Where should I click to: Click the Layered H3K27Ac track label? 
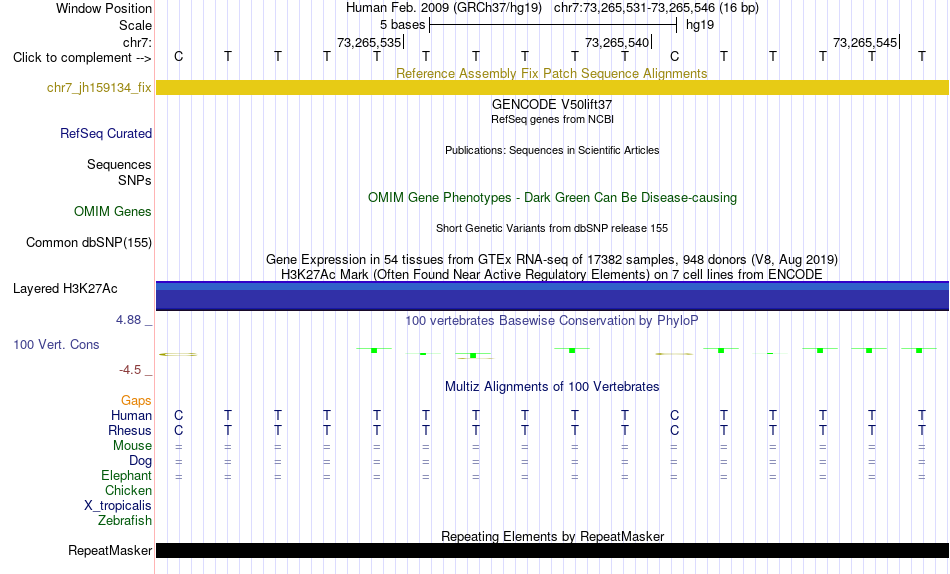pyautogui.click(x=65, y=289)
